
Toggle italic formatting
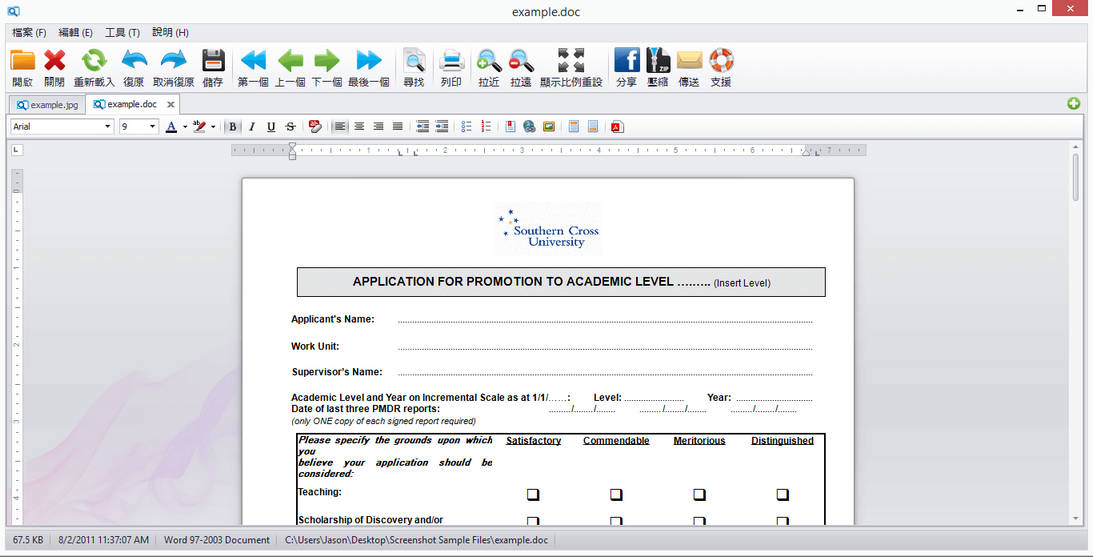point(252,126)
